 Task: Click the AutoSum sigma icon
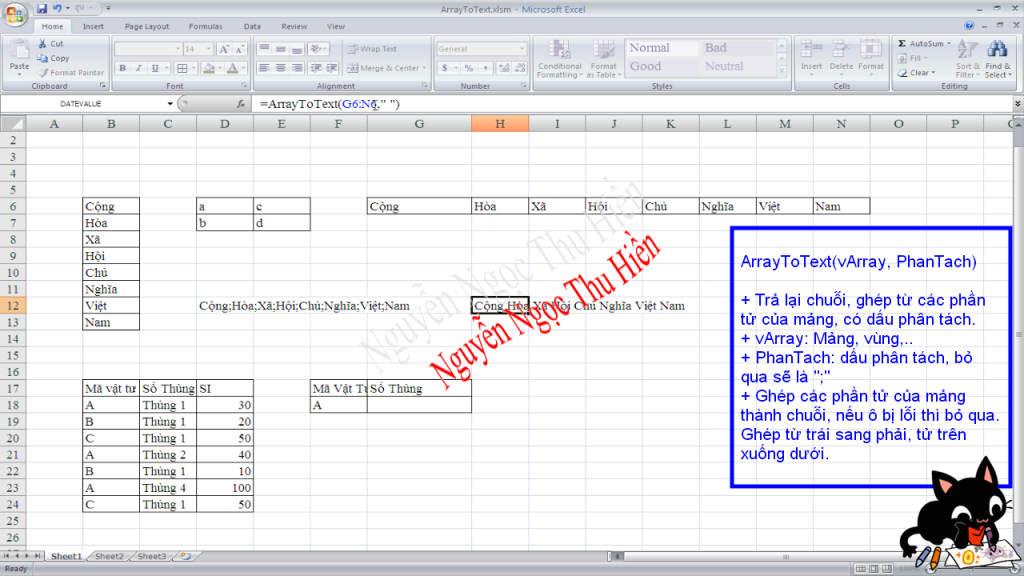902,44
